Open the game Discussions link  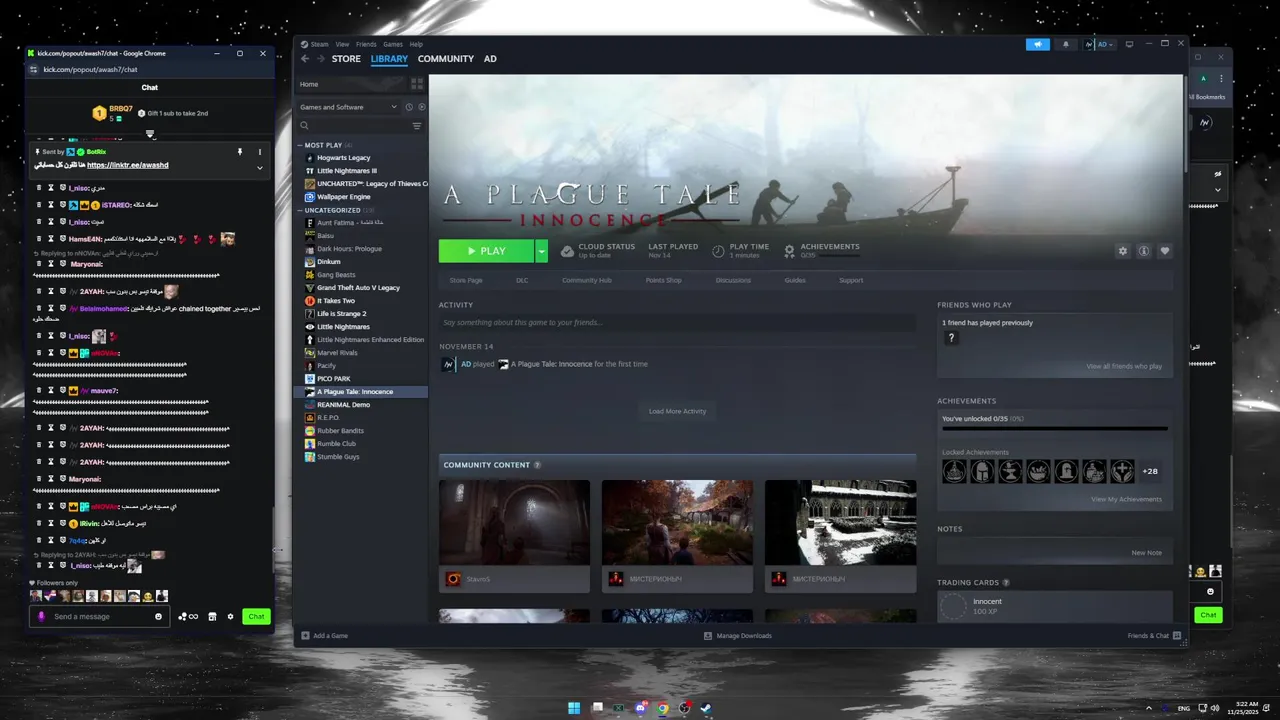pyautogui.click(x=733, y=280)
